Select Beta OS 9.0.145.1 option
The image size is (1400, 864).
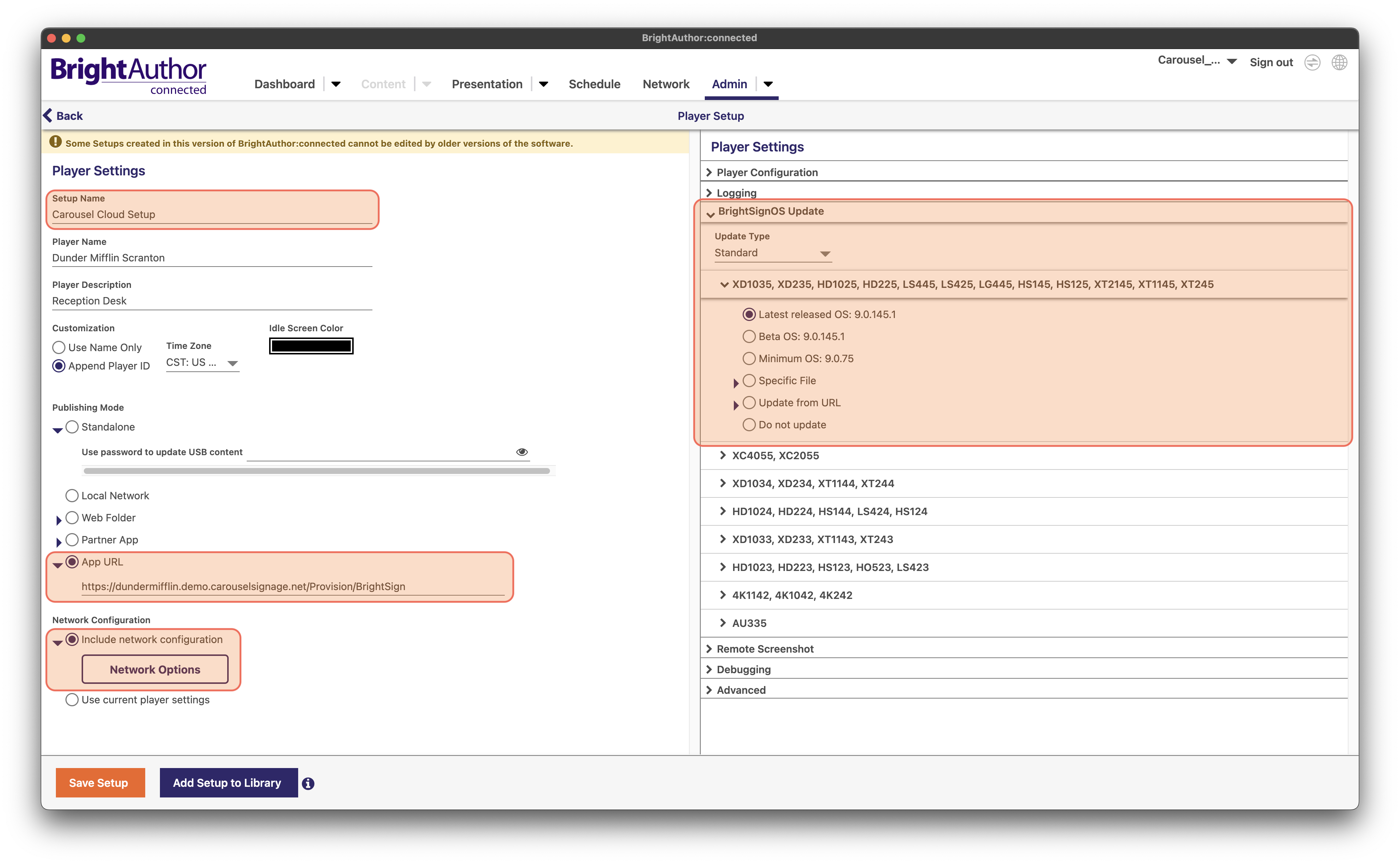[x=749, y=336]
